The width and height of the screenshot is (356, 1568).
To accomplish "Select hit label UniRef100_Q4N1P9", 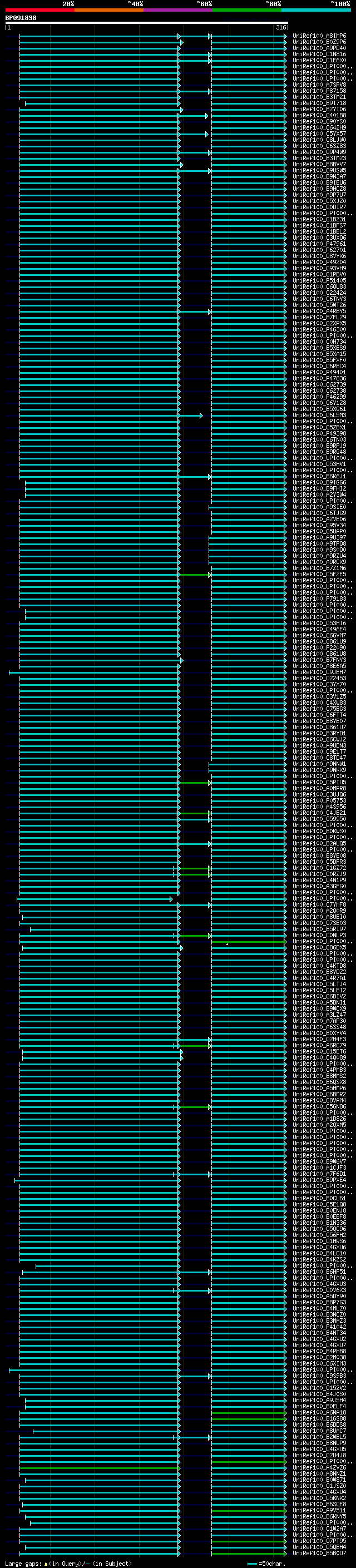I will point(319,880).
